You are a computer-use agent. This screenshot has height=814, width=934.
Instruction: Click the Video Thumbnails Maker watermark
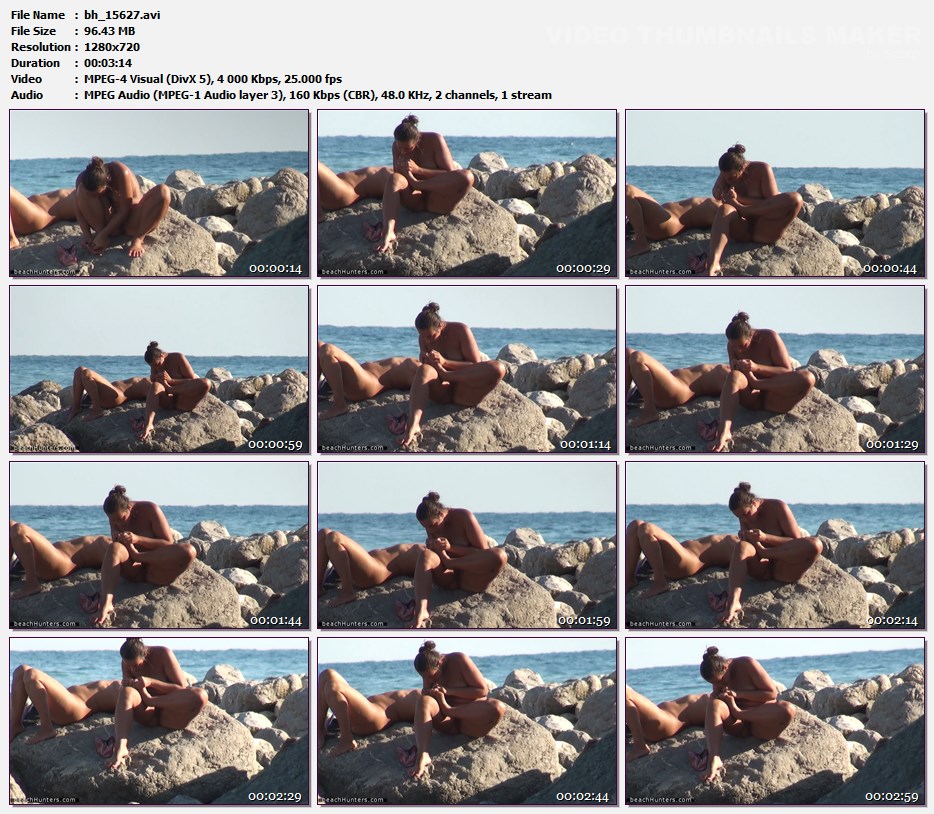(x=733, y=36)
